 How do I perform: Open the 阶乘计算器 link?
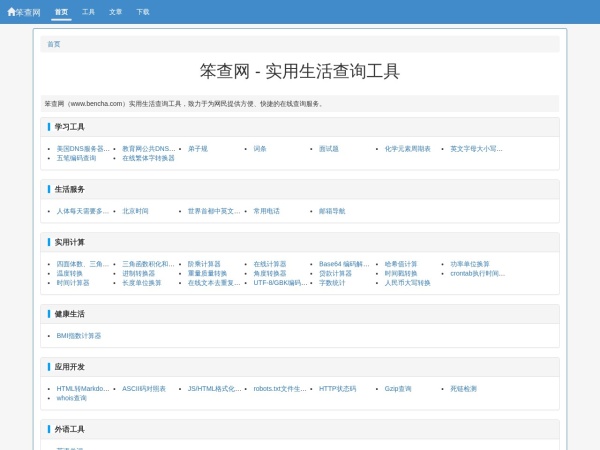204,264
